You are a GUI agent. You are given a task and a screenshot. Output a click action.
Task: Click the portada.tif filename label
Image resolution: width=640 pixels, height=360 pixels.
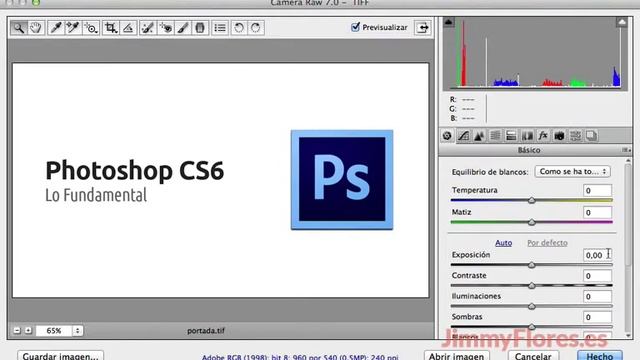point(206,331)
